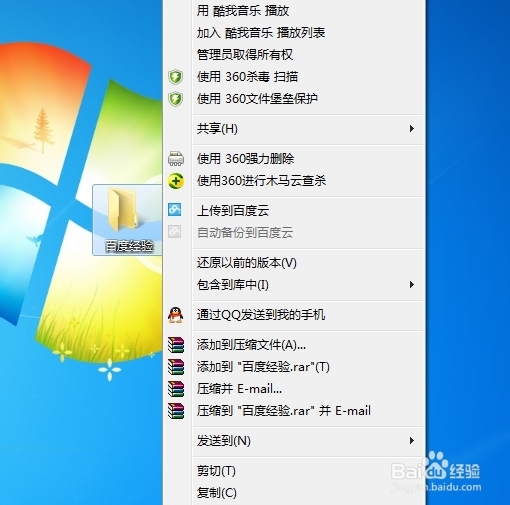This screenshot has height=505, width=510.
Task: Click the WinRAR icon beside 压缩到 "百度经验.rar" 并 E-mail
Action: pyautogui.click(x=176, y=411)
